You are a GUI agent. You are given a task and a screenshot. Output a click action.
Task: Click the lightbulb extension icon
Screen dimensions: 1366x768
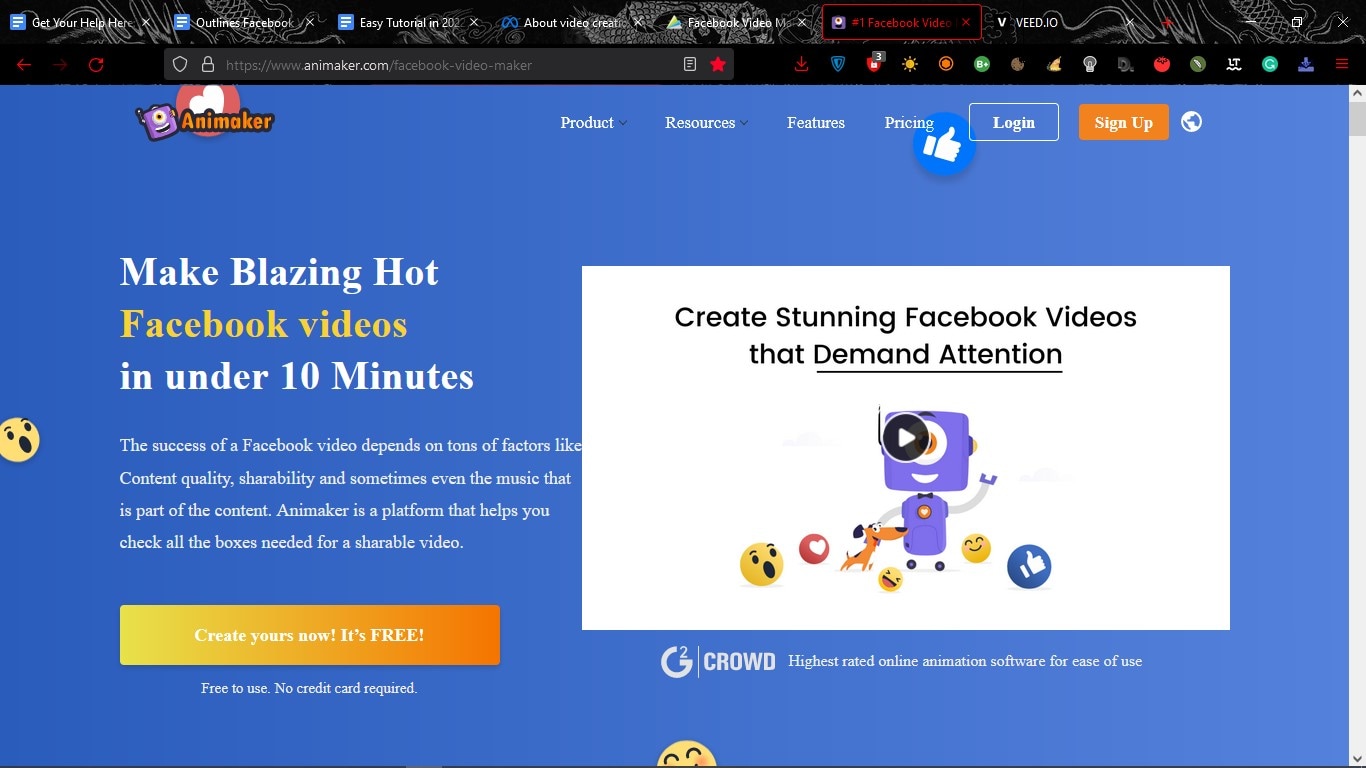pos(1090,65)
